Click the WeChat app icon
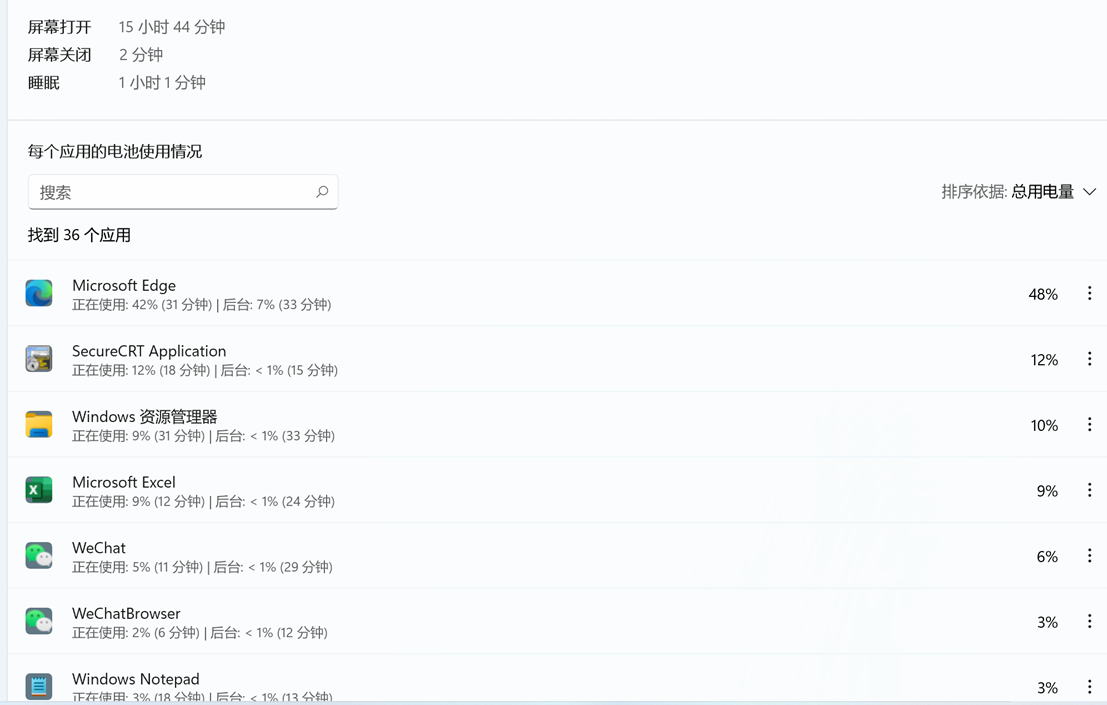Viewport: 1107px width, 705px height. pos(39,556)
